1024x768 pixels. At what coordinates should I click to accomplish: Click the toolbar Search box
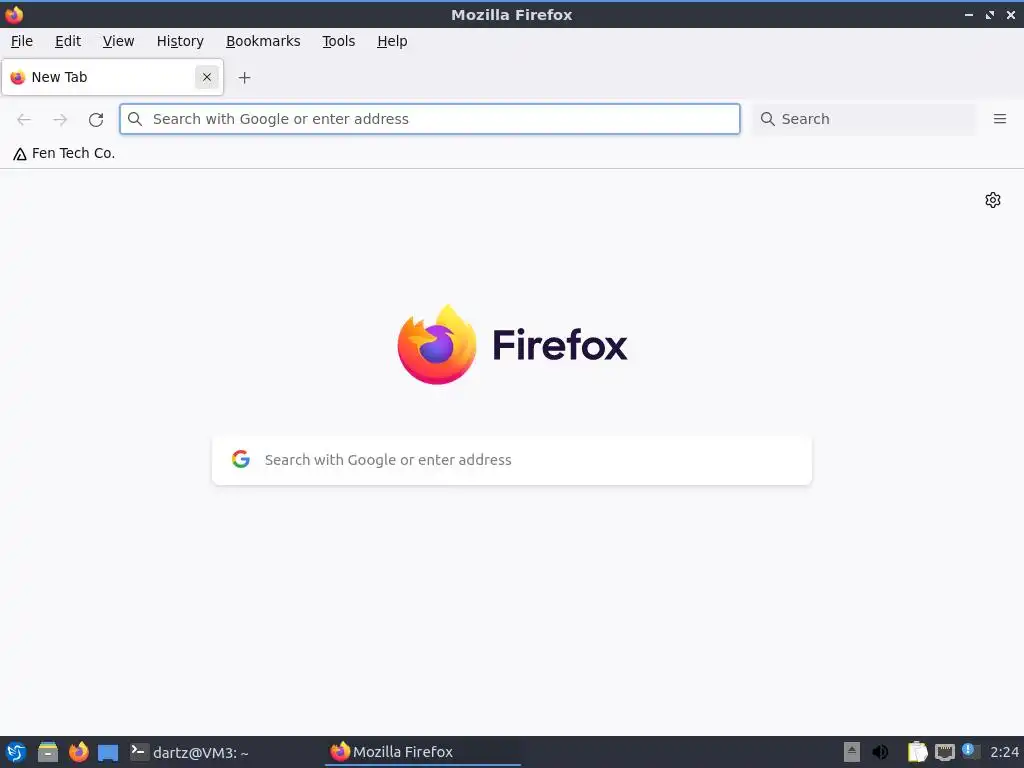(864, 119)
